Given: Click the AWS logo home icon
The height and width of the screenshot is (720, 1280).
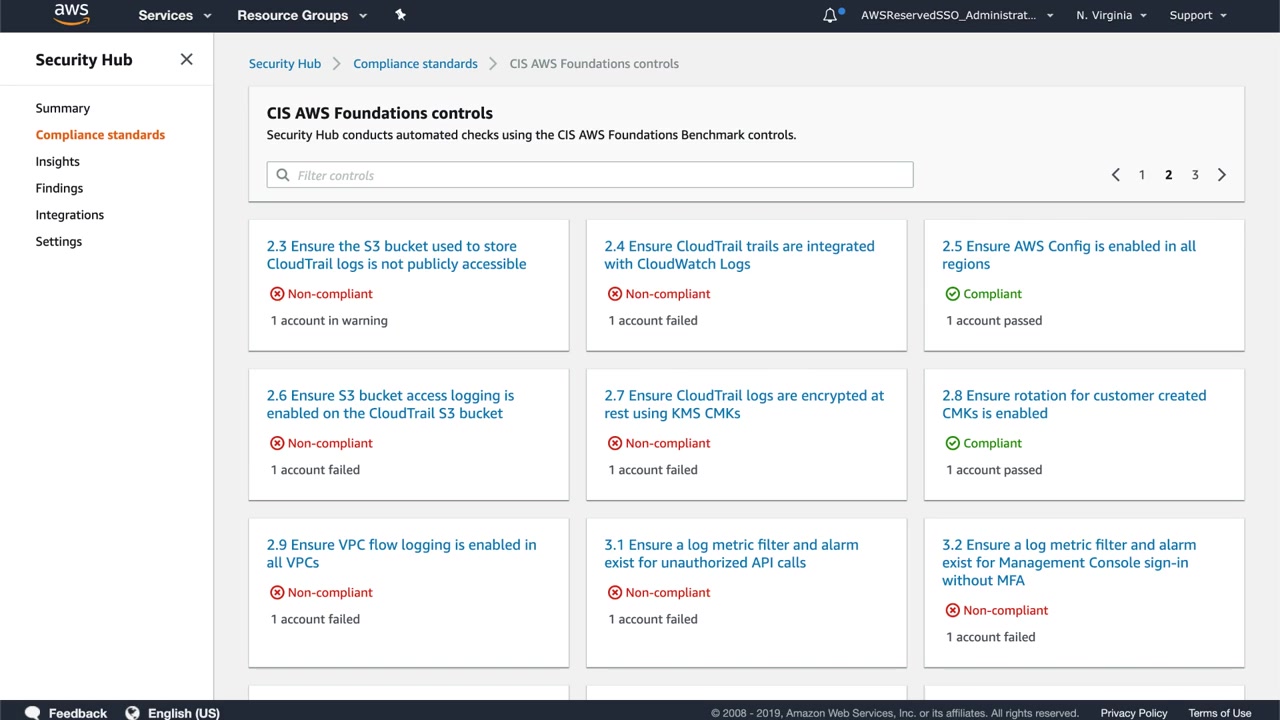Looking at the screenshot, I should click(71, 14).
